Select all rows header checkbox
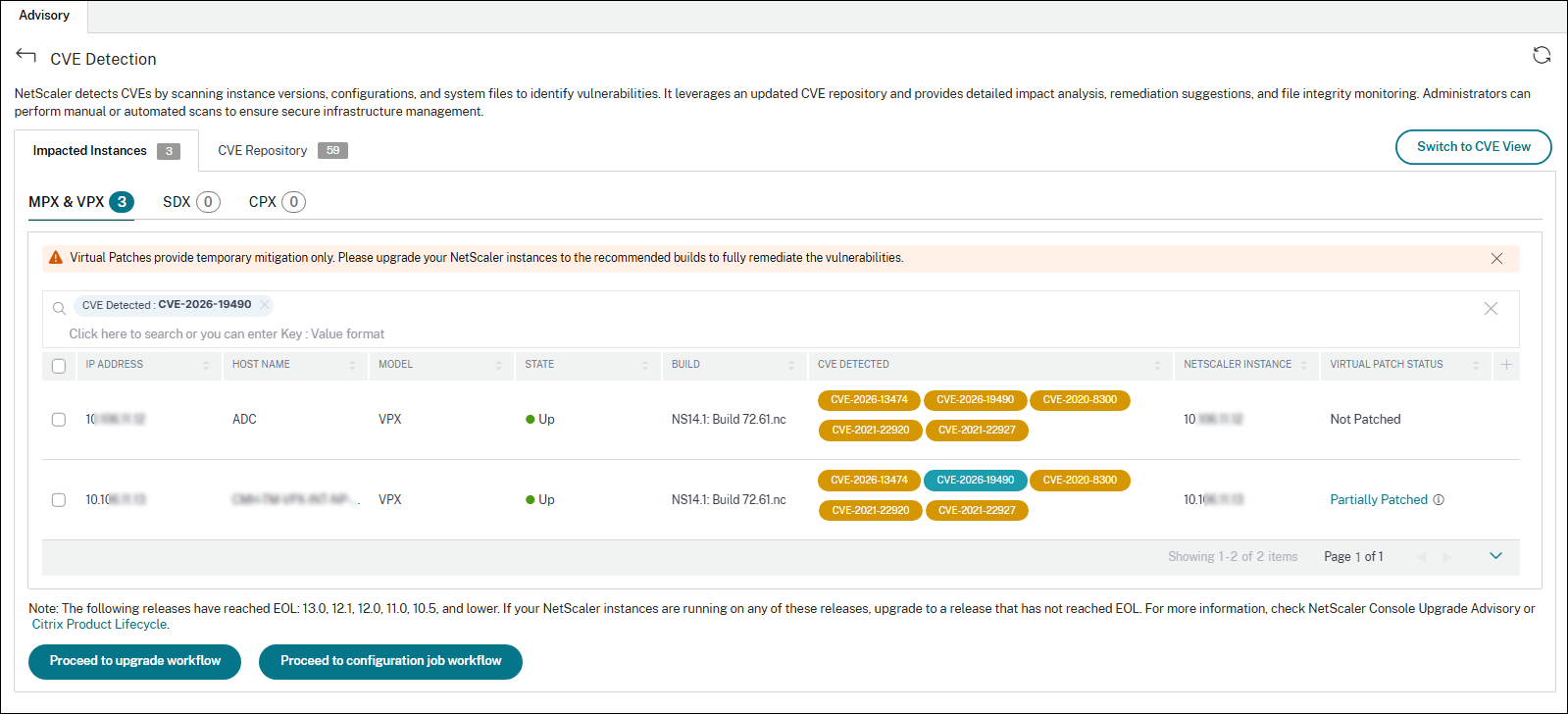 click(59, 366)
